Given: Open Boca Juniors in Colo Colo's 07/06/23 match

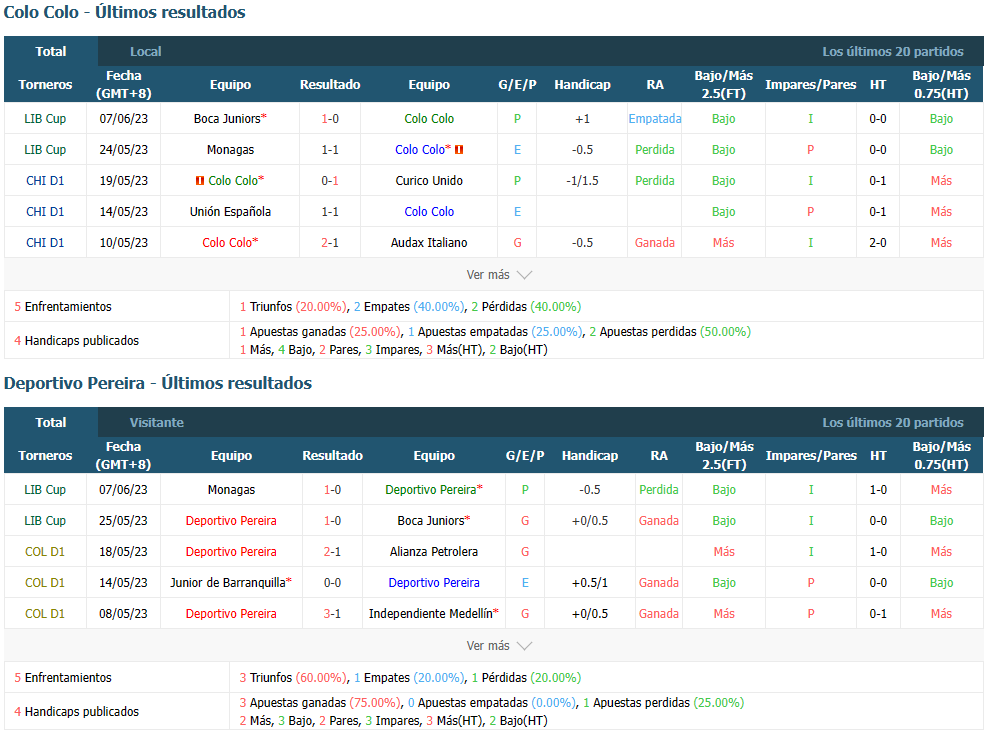Looking at the screenshot, I should click(227, 119).
